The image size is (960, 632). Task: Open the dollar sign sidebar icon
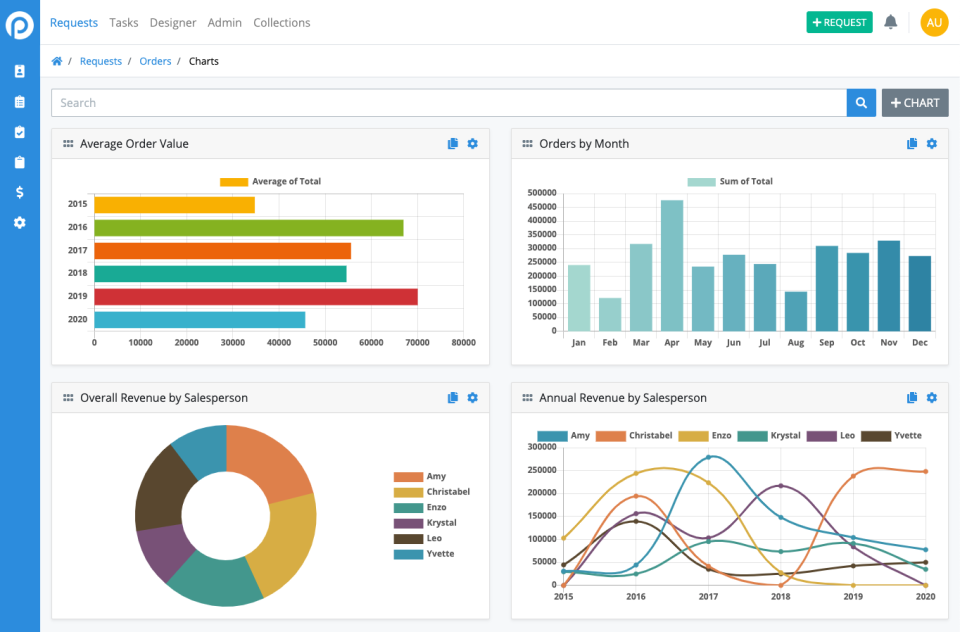pos(20,192)
